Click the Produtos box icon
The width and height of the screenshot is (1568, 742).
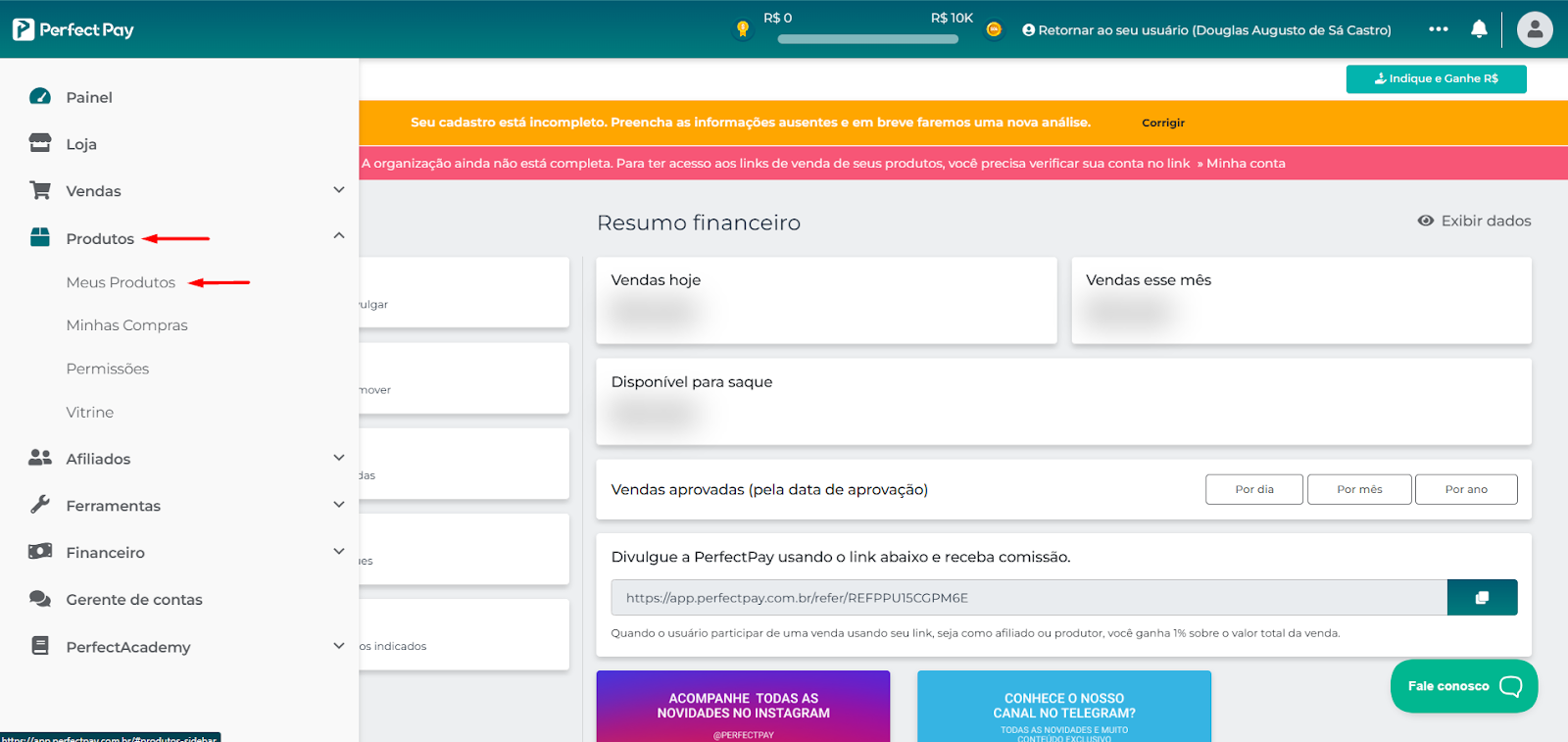click(x=40, y=237)
